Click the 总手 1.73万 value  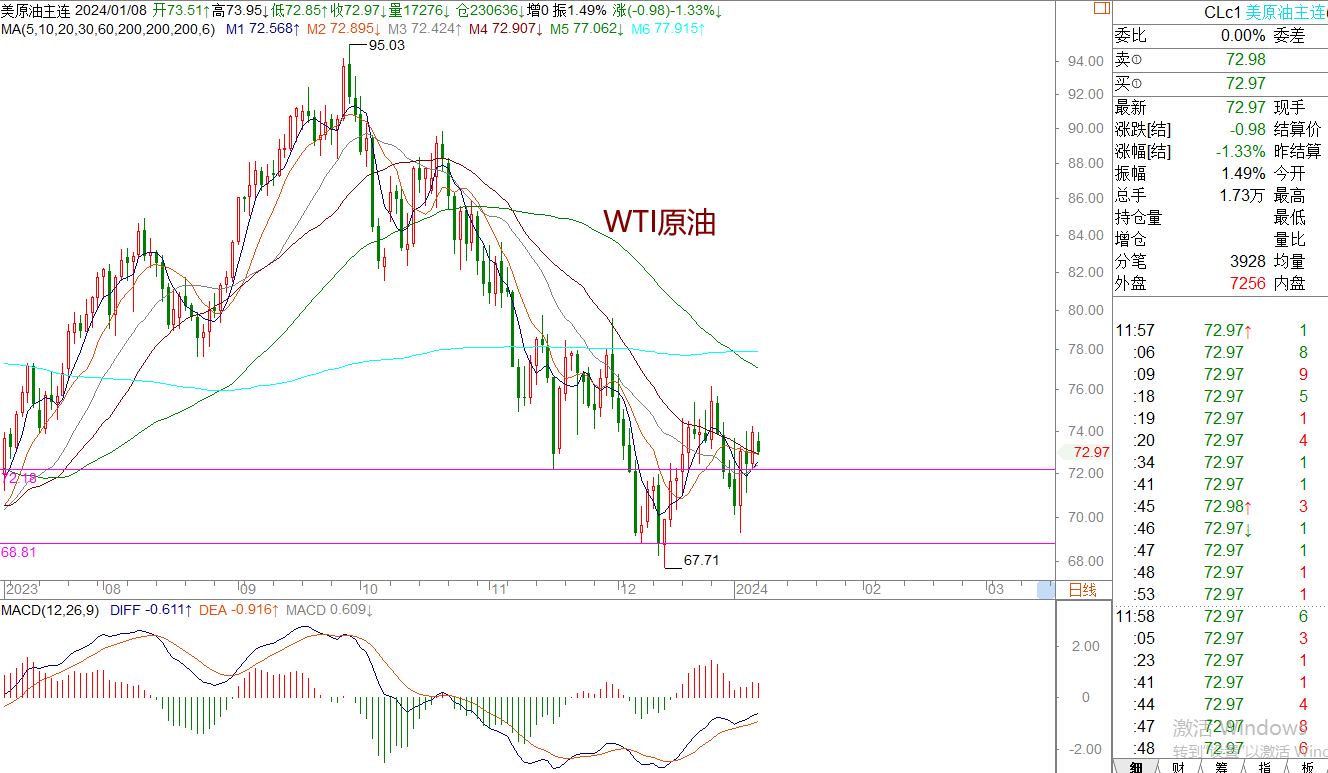click(1243, 196)
